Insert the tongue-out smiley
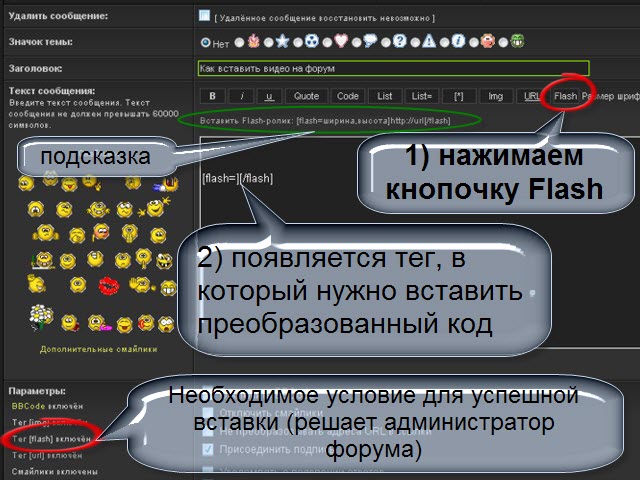The image size is (640, 480). coord(70,184)
